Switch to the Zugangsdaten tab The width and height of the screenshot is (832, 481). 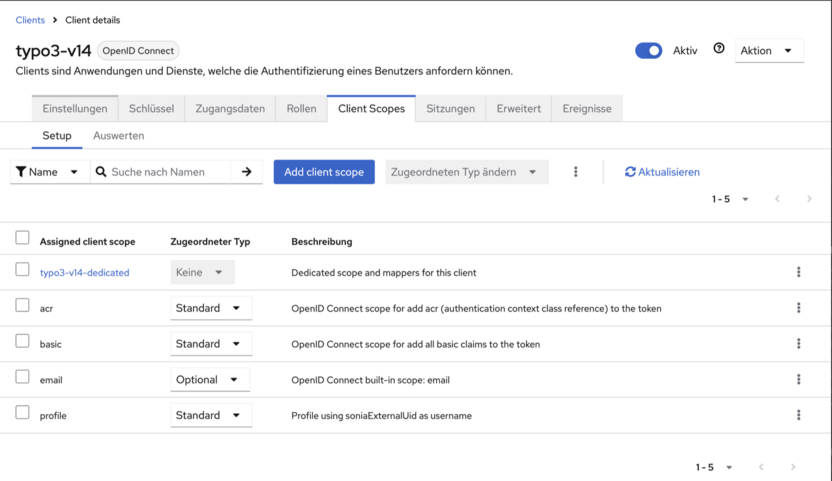tap(230, 108)
